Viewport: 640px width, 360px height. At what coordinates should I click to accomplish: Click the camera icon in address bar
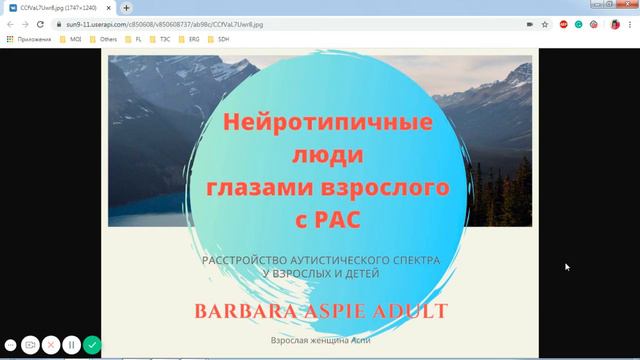click(x=529, y=24)
